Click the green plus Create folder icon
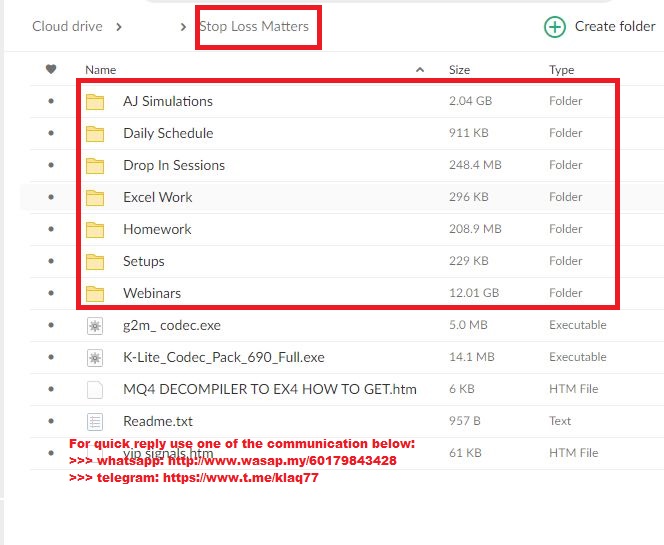The image size is (664, 545). click(x=555, y=27)
